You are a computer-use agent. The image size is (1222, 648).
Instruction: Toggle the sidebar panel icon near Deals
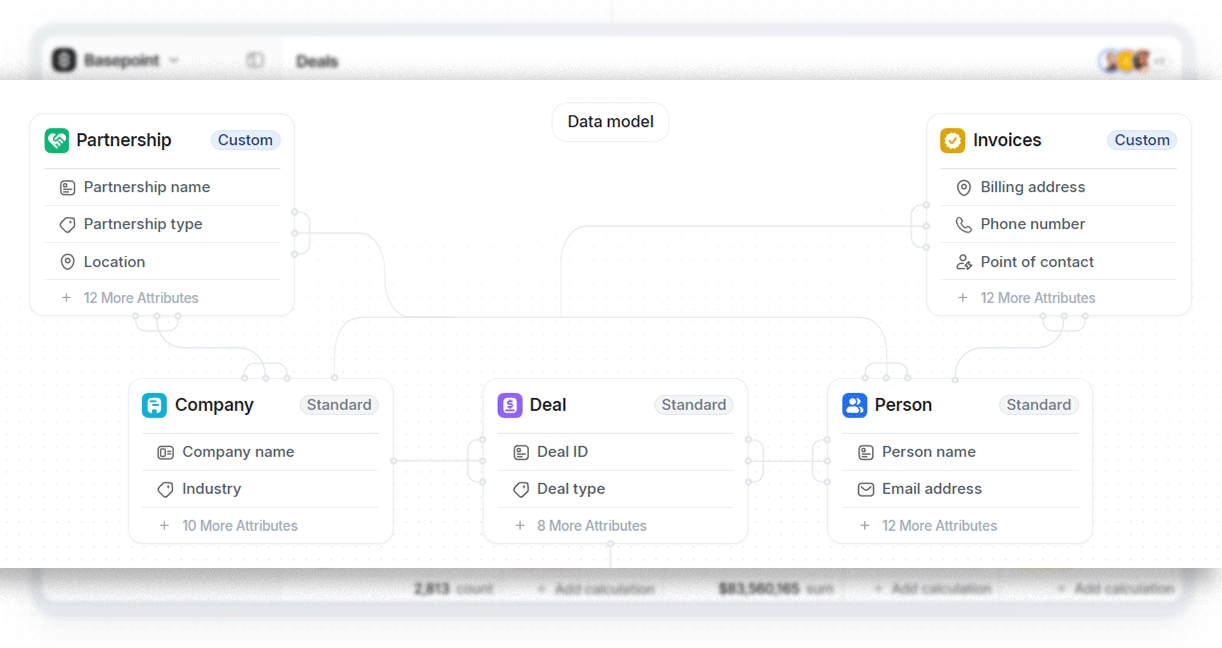(x=255, y=61)
